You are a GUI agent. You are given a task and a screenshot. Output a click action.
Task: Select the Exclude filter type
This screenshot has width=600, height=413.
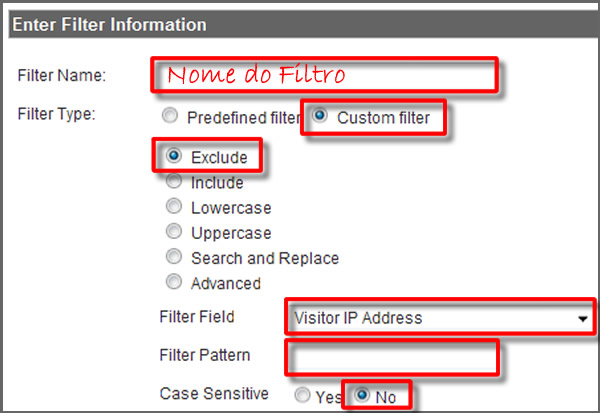(174, 157)
